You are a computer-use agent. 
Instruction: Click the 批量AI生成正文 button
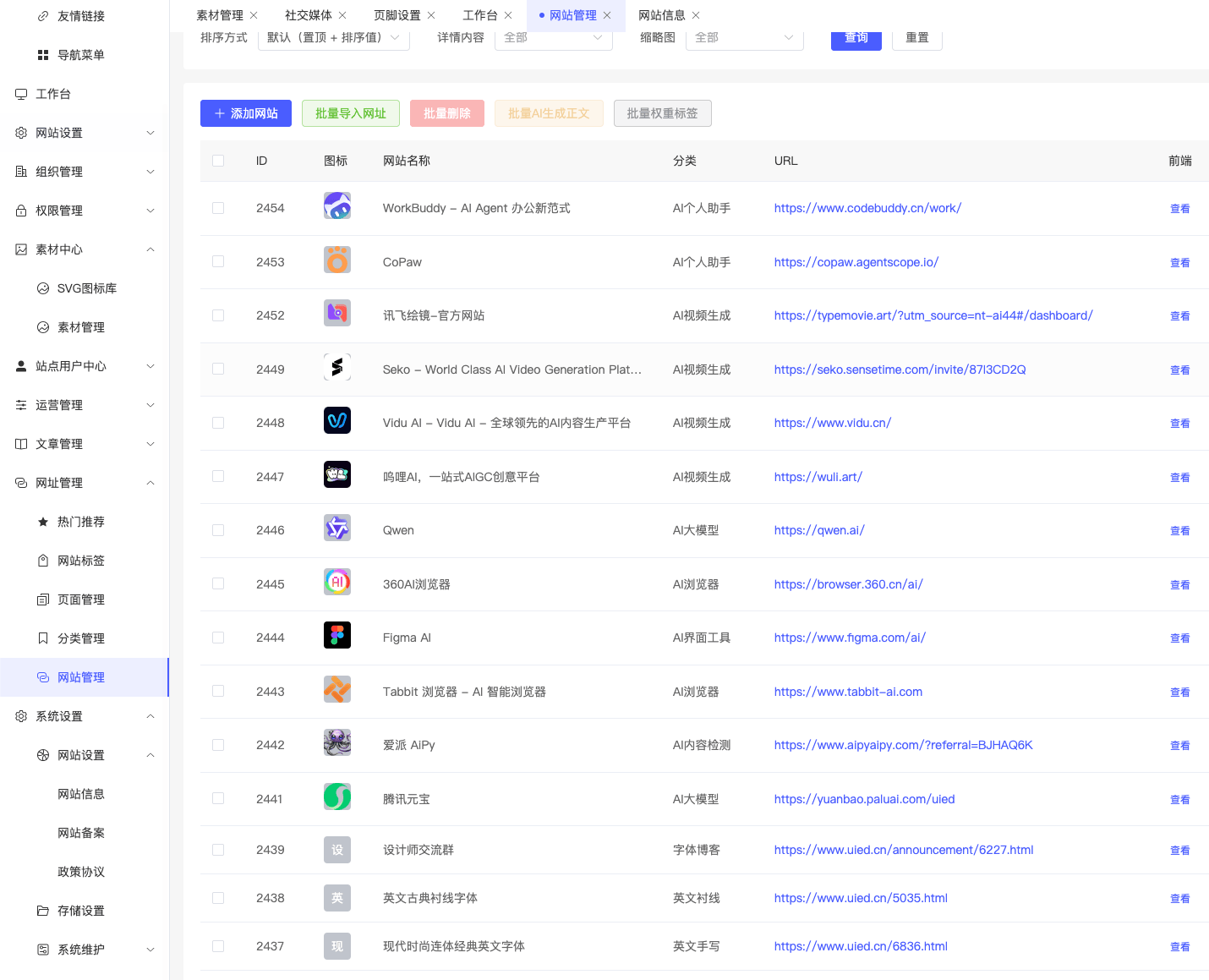pos(549,113)
